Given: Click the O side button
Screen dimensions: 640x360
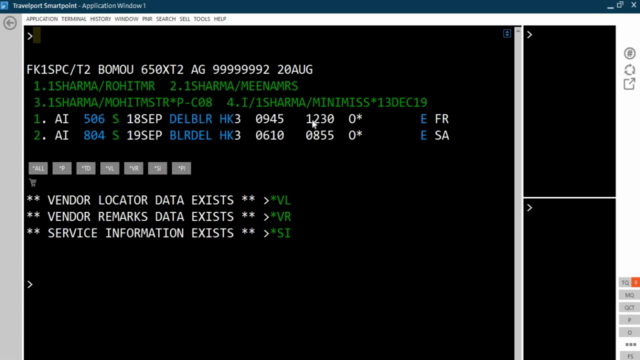Looking at the screenshot, I should 629,332.
